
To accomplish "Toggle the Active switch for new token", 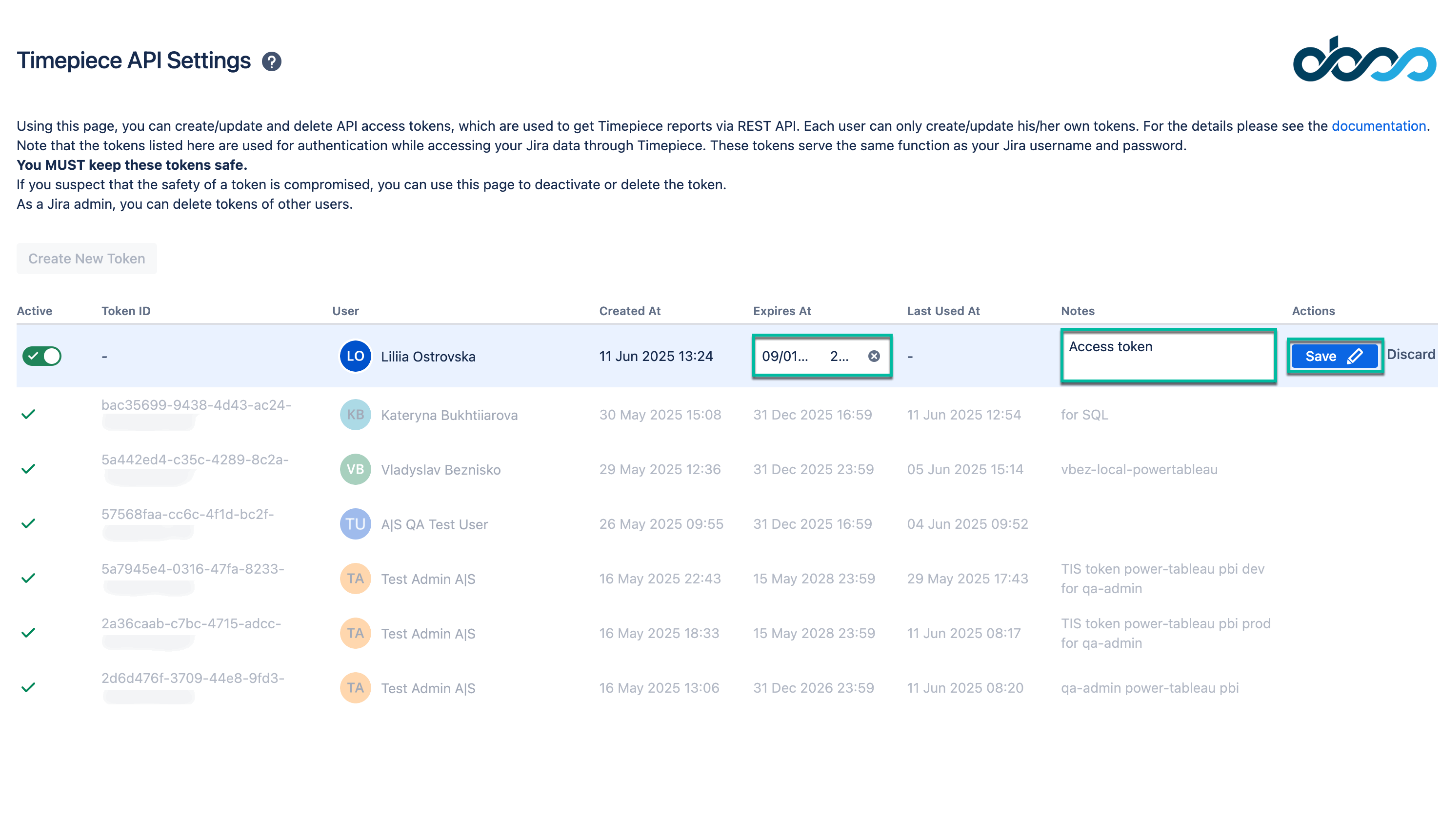I will (x=42, y=356).
